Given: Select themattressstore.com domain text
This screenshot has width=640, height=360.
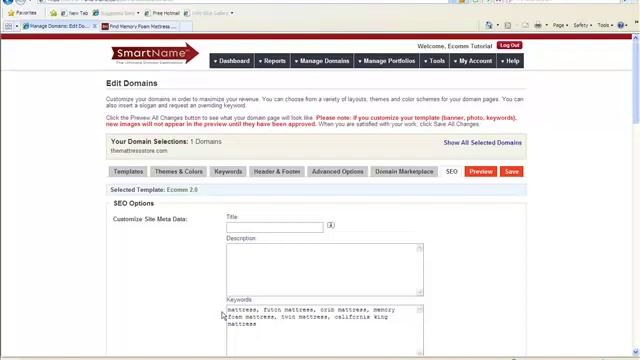Looking at the screenshot, I should (139, 151).
